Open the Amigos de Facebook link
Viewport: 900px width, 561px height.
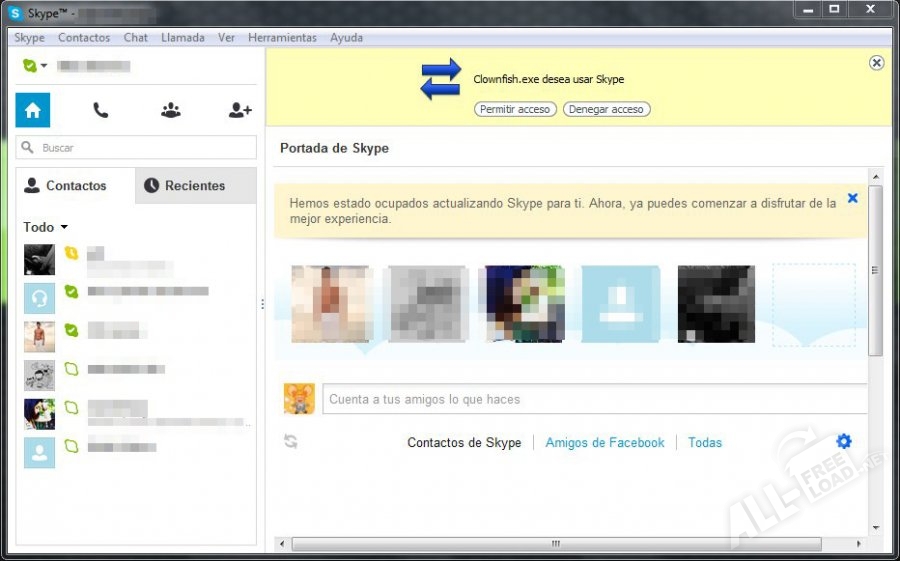(x=604, y=442)
